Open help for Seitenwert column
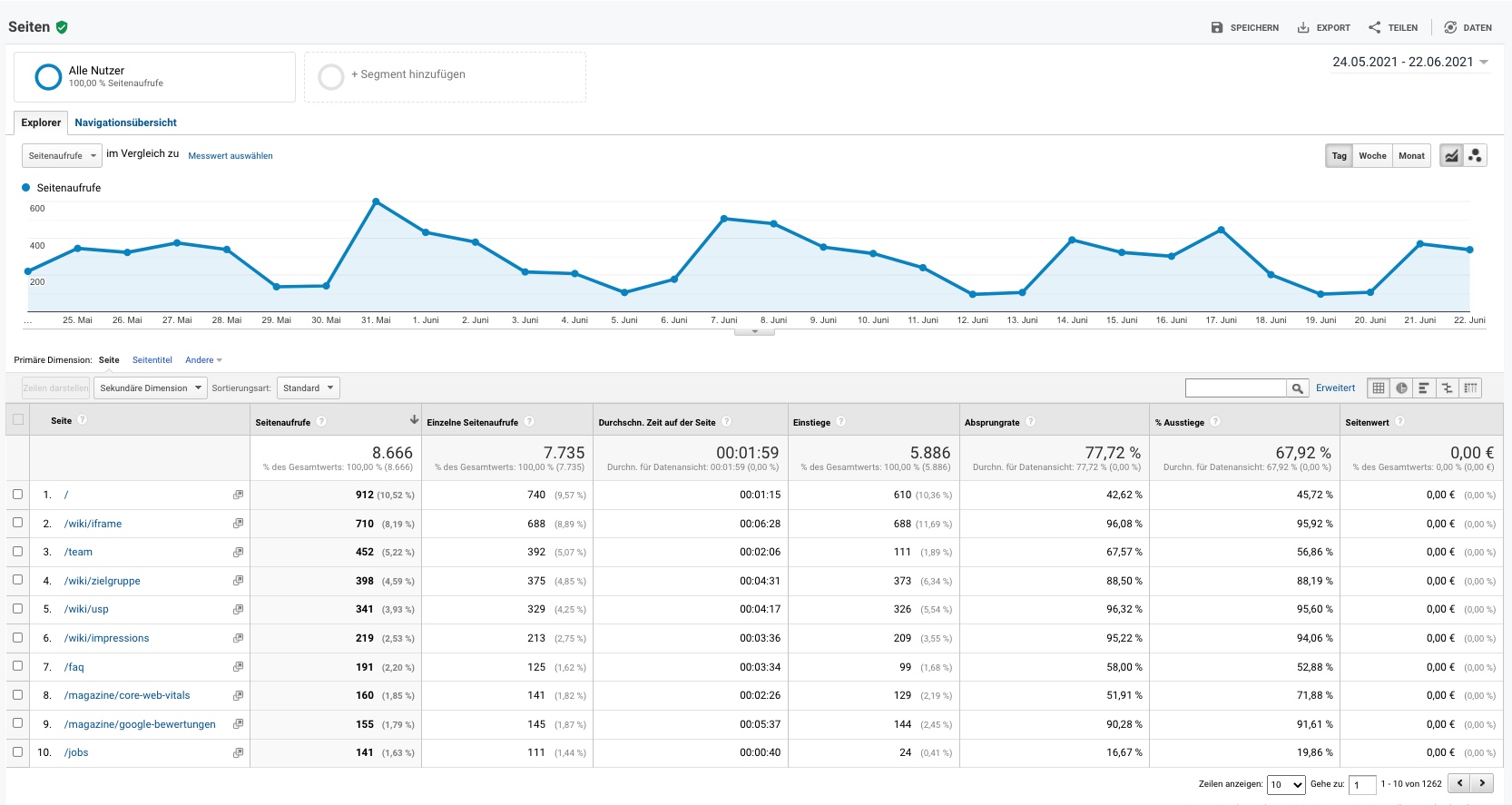The image size is (1512, 805). 1399,421
